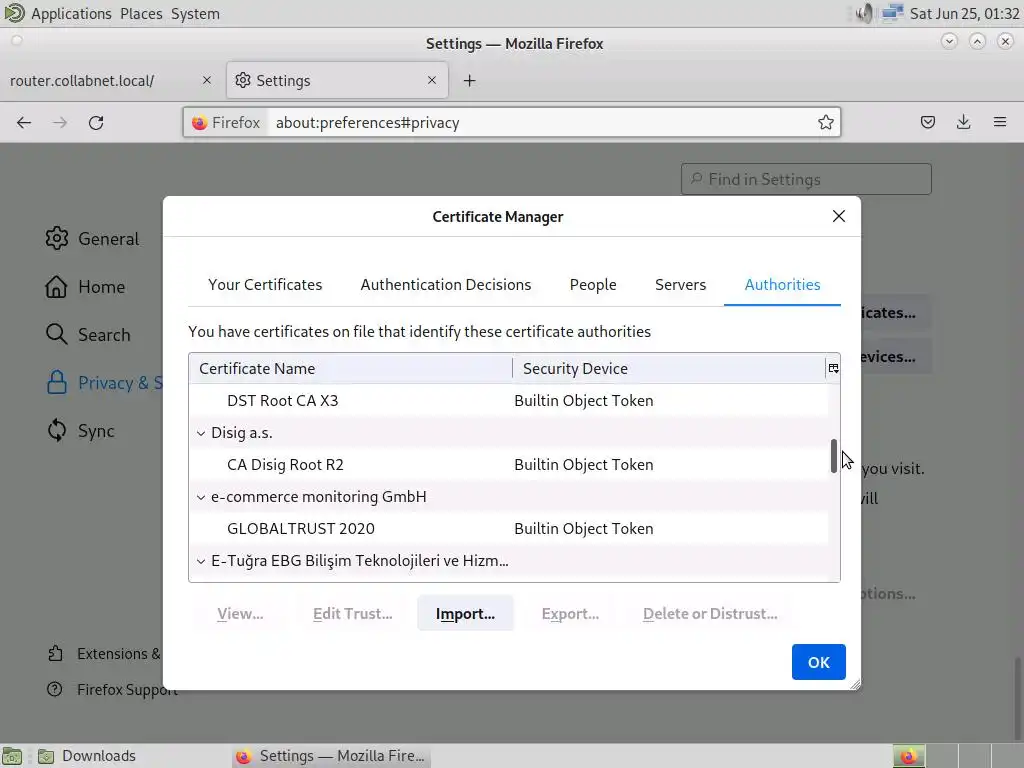The height and width of the screenshot is (768, 1024).
Task: Open the Pocket save icon
Action: (927, 122)
